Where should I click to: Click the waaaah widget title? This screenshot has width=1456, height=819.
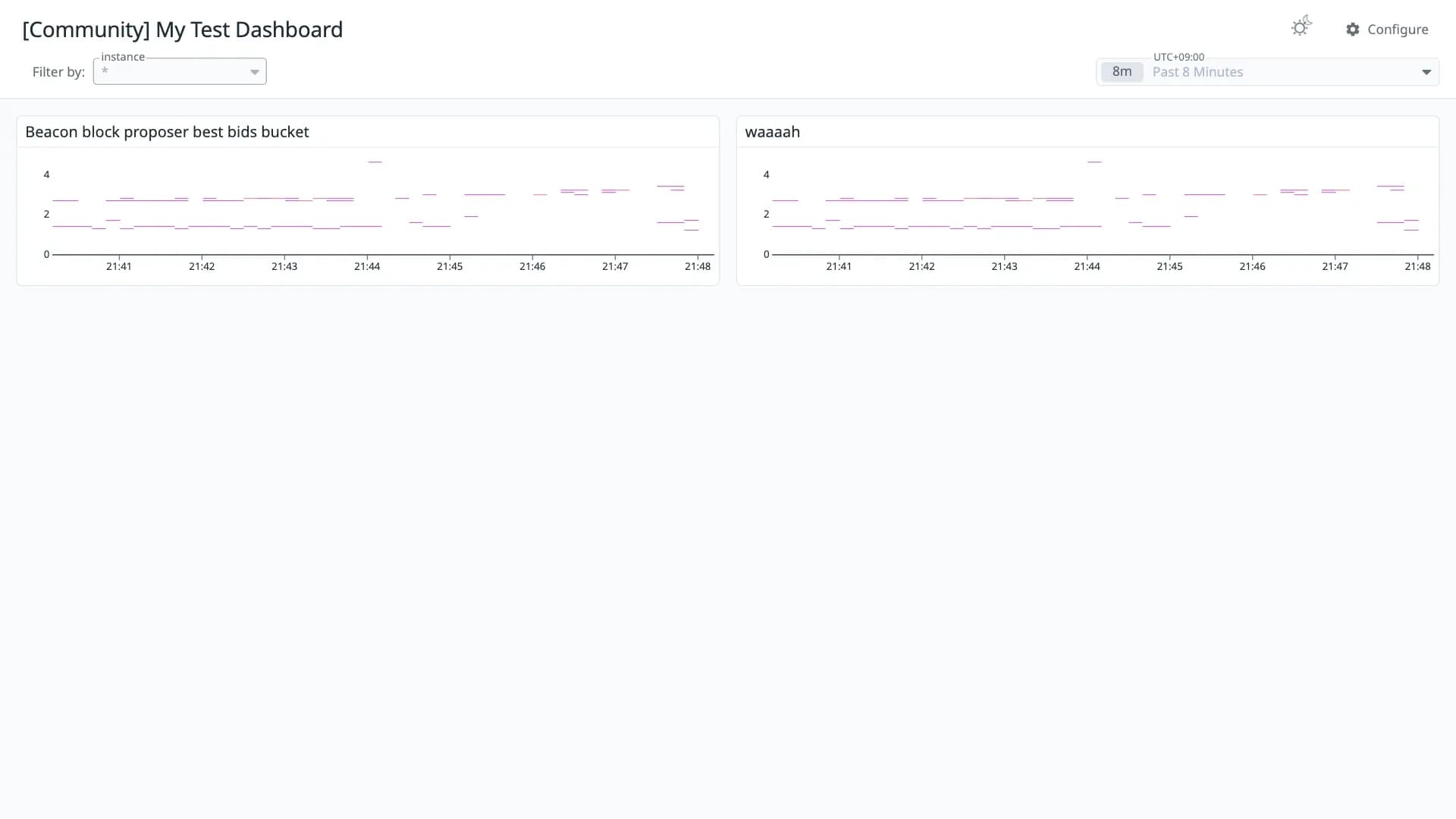click(772, 132)
